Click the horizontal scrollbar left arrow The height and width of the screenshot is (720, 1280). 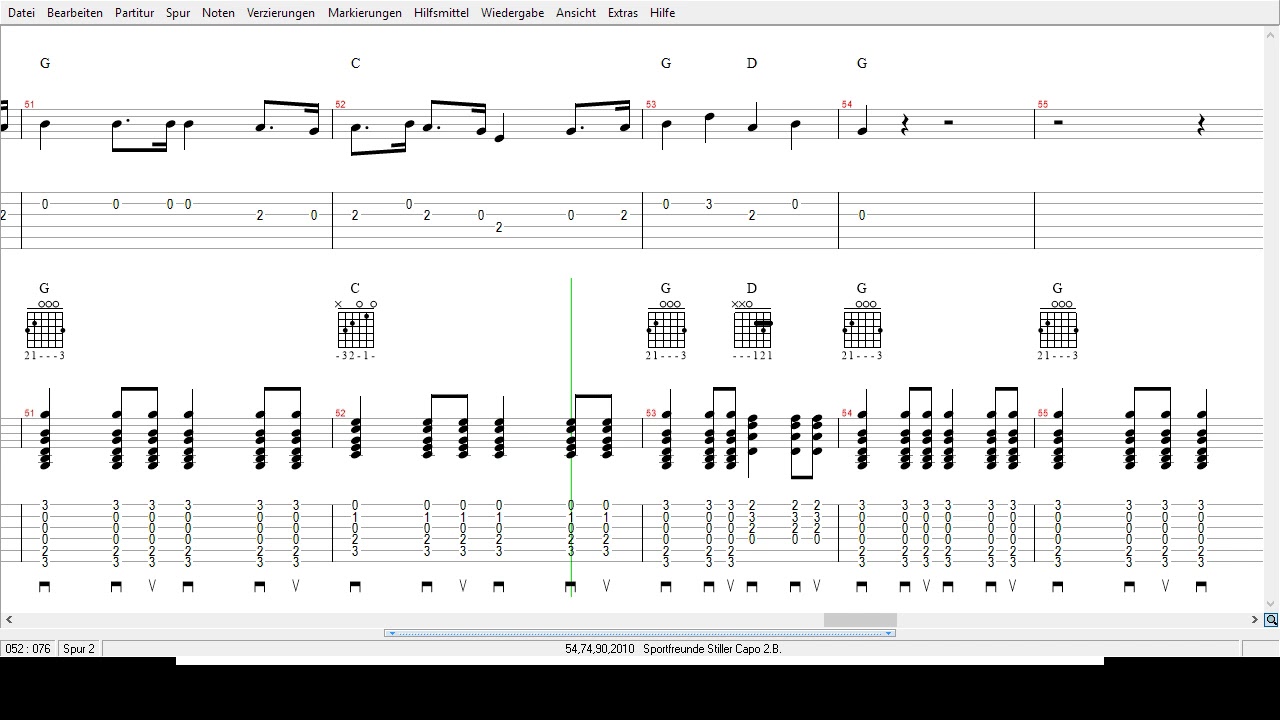click(9, 620)
